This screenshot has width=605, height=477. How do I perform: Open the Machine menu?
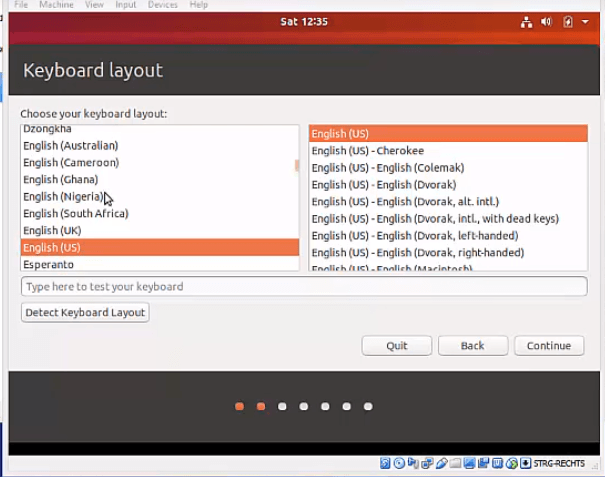point(56,5)
